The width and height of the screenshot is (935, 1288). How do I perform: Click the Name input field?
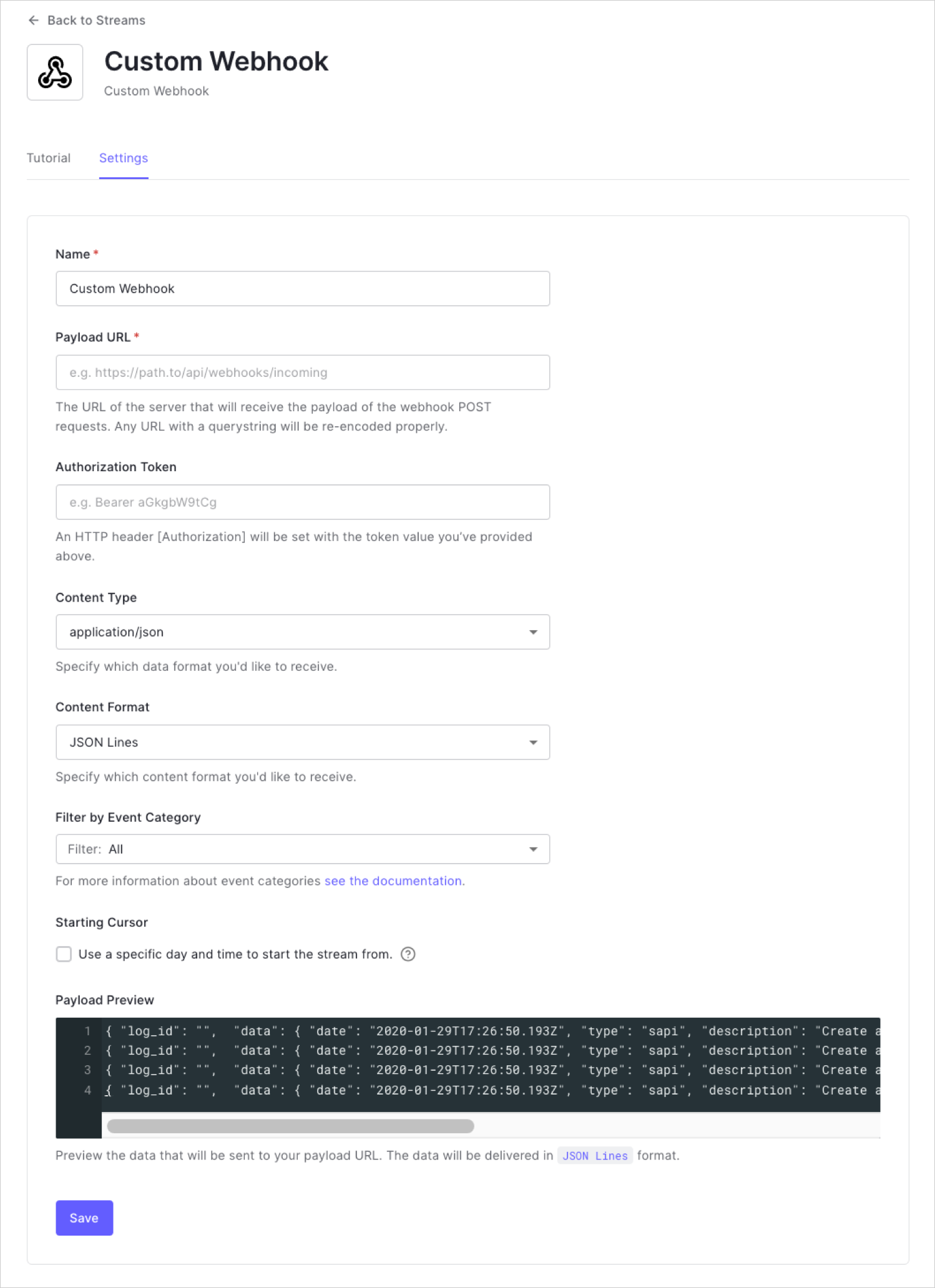coord(302,288)
